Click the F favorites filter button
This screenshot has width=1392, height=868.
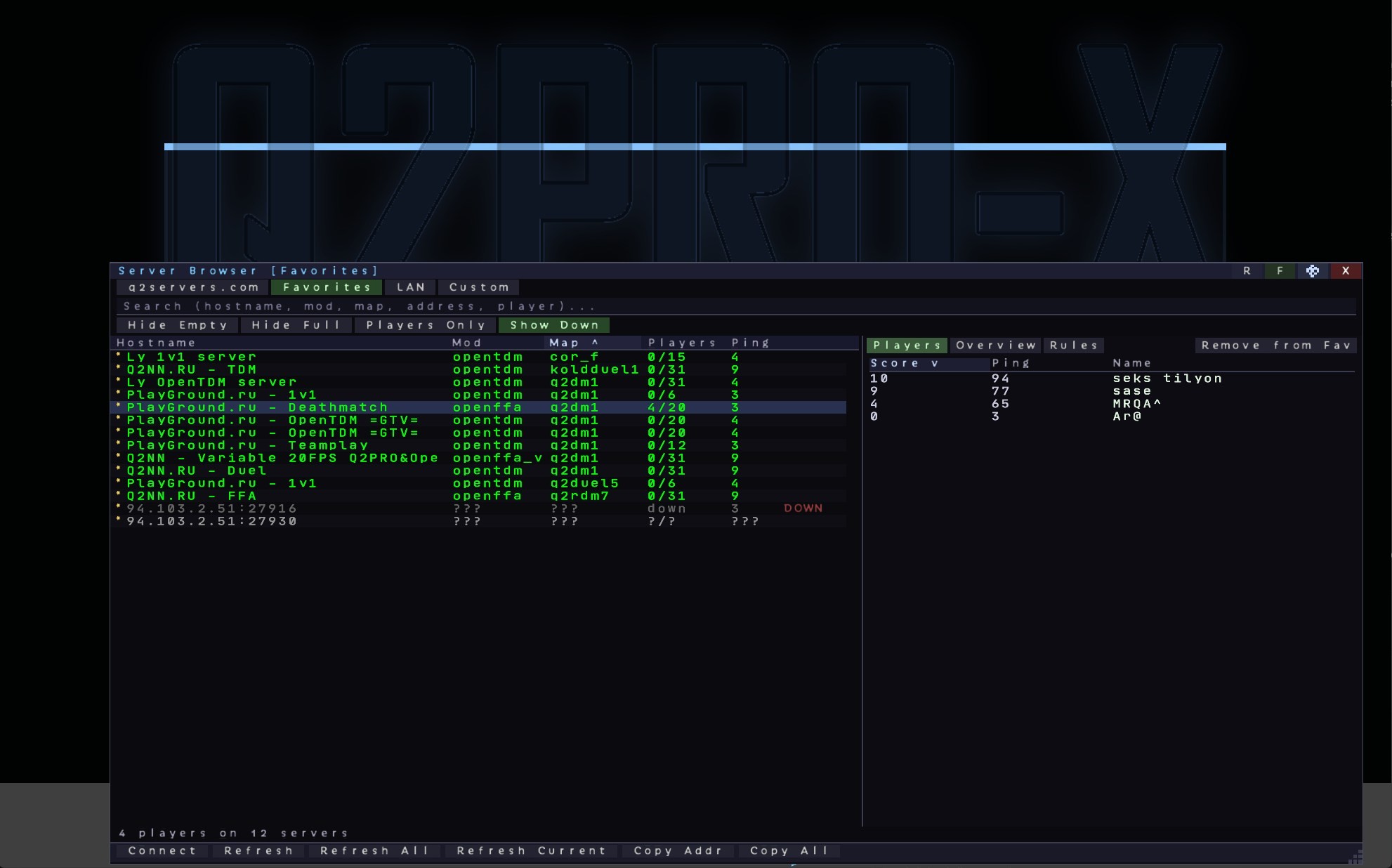tap(1280, 270)
